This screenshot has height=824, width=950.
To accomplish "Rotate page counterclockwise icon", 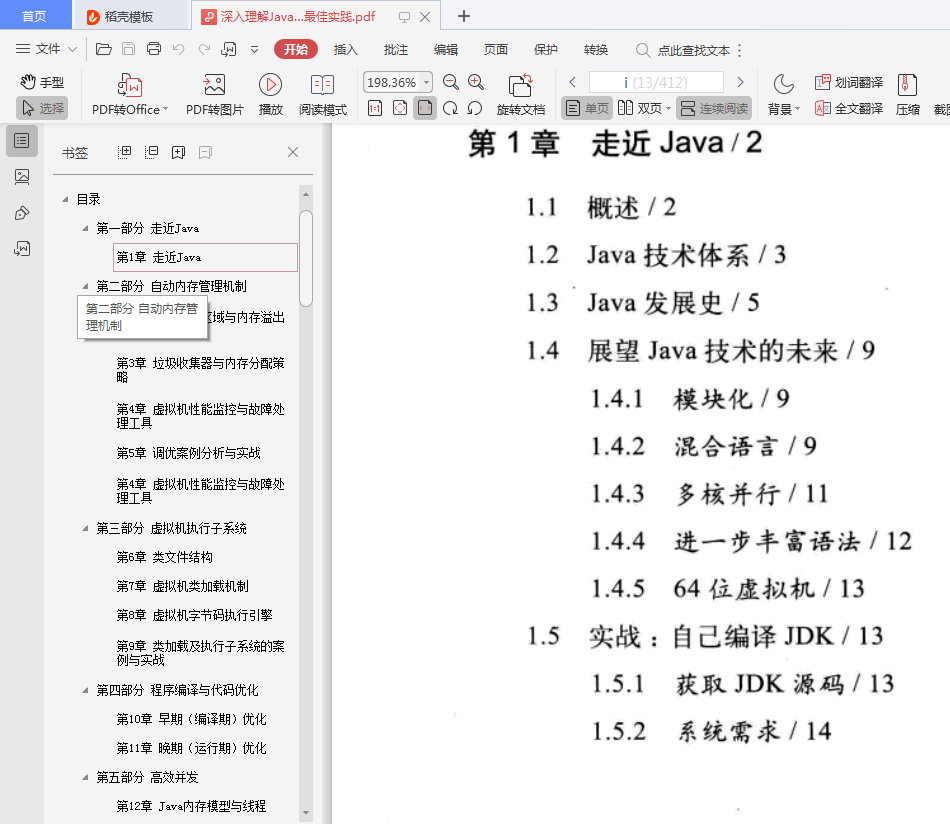I will (x=475, y=108).
